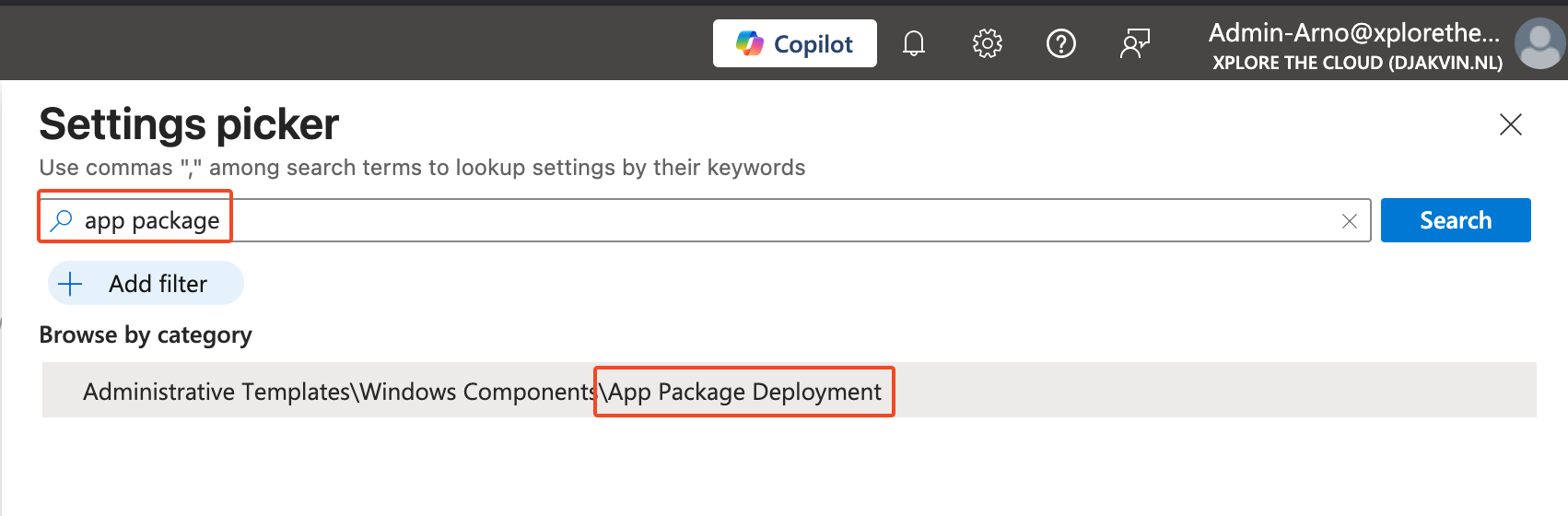Screen dimensions: 1568x516
Task: Close the Settings picker panel
Action: tap(1510, 124)
